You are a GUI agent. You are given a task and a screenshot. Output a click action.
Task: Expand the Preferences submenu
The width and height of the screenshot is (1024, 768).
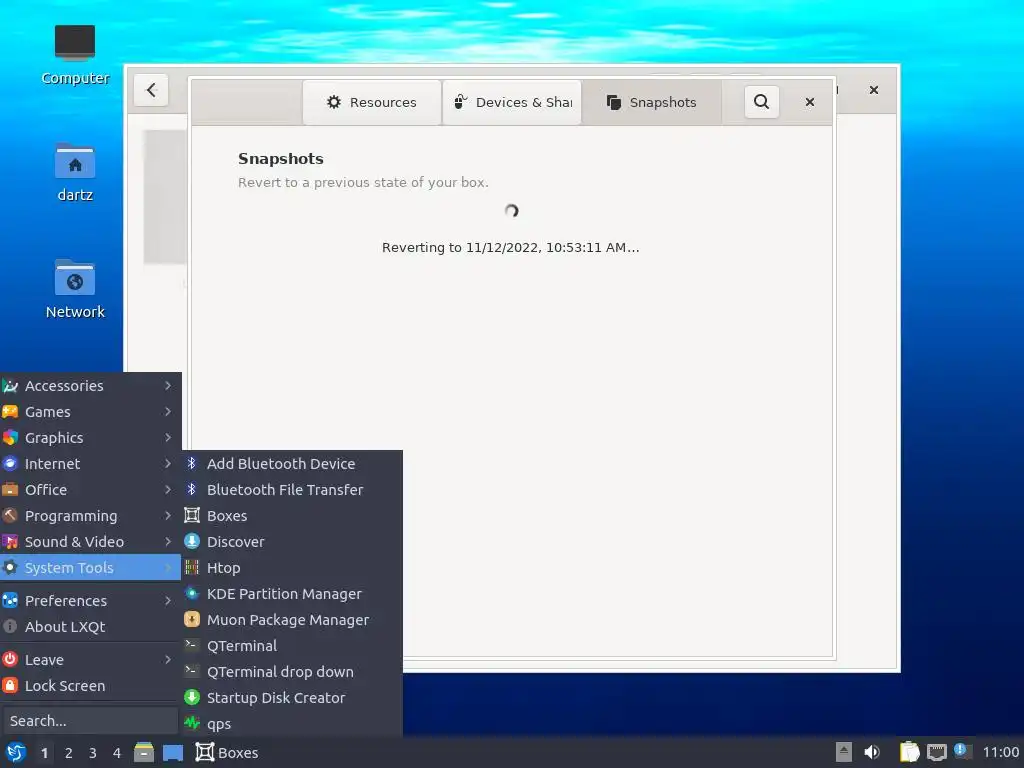90,601
